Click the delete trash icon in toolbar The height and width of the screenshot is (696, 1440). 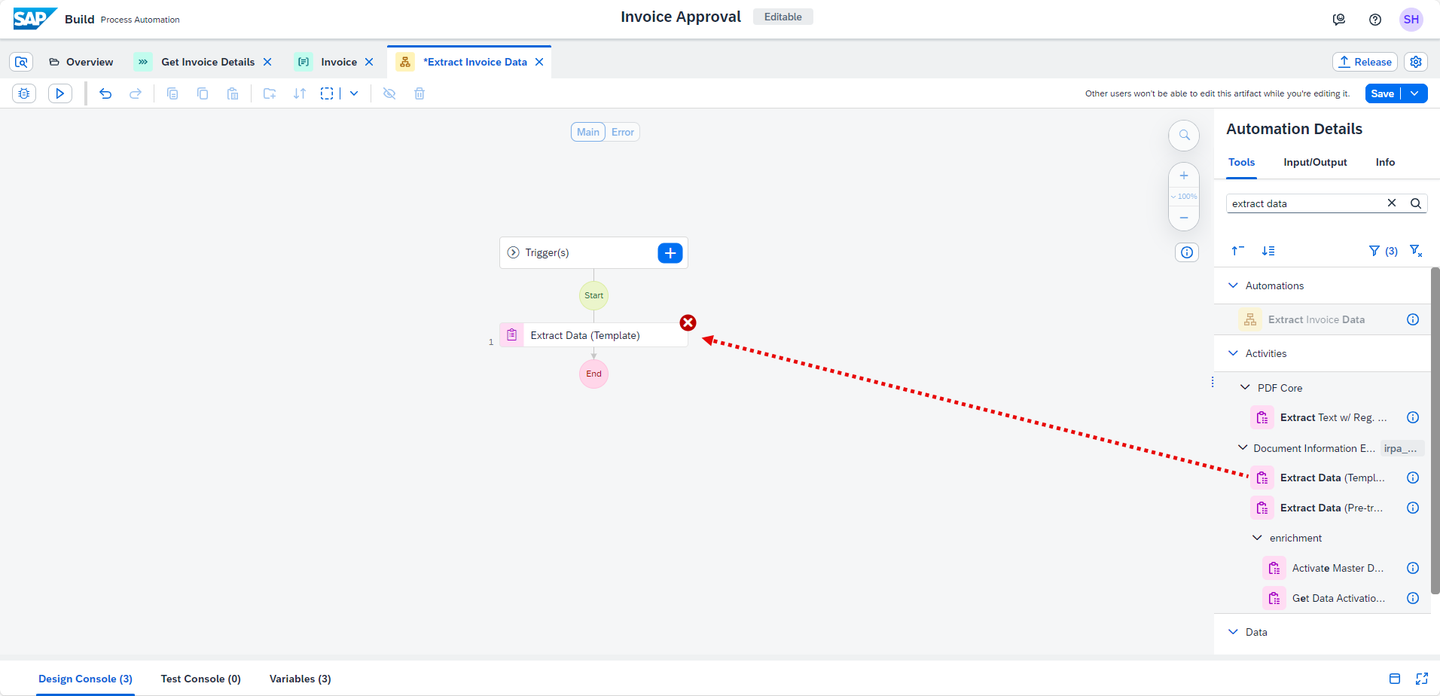pyautogui.click(x=420, y=93)
